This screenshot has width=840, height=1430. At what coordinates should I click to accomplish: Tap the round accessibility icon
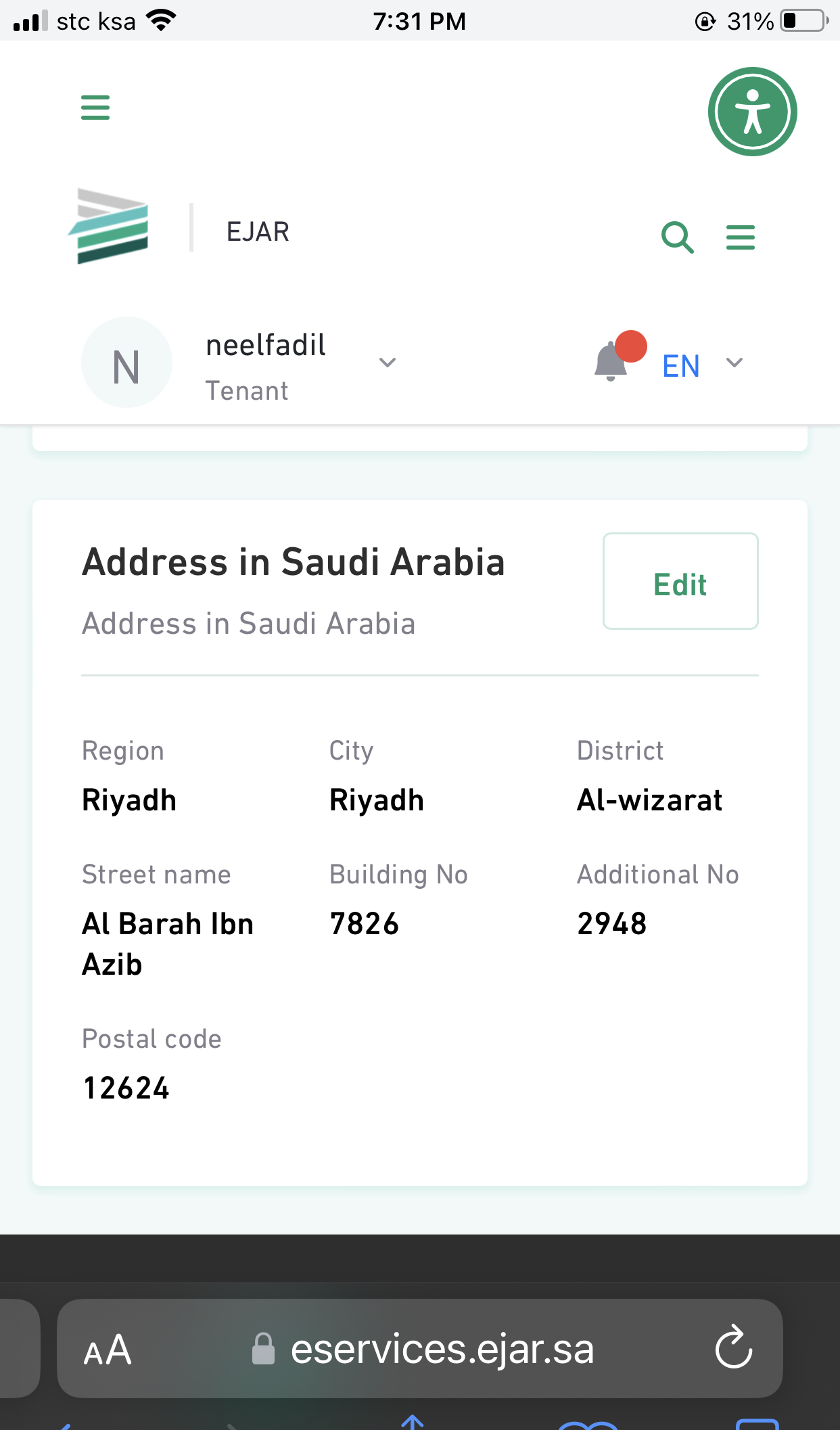click(x=752, y=112)
